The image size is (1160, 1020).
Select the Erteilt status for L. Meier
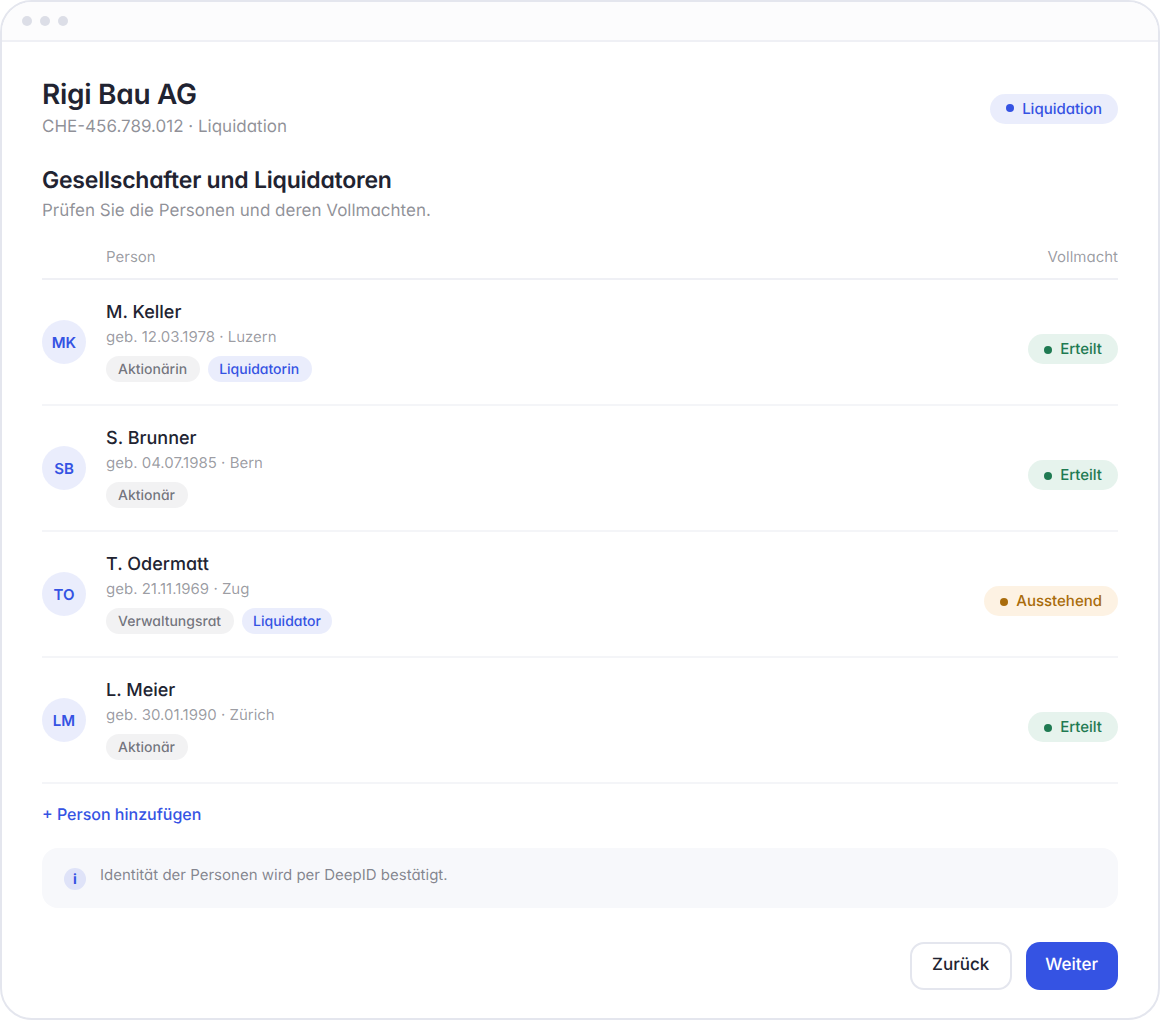point(1073,727)
